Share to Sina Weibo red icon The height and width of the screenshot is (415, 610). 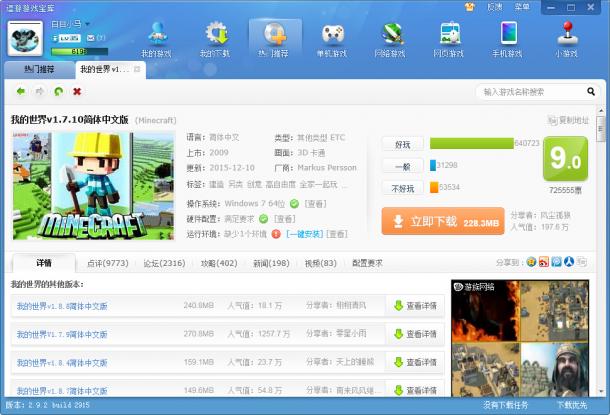[544, 262]
